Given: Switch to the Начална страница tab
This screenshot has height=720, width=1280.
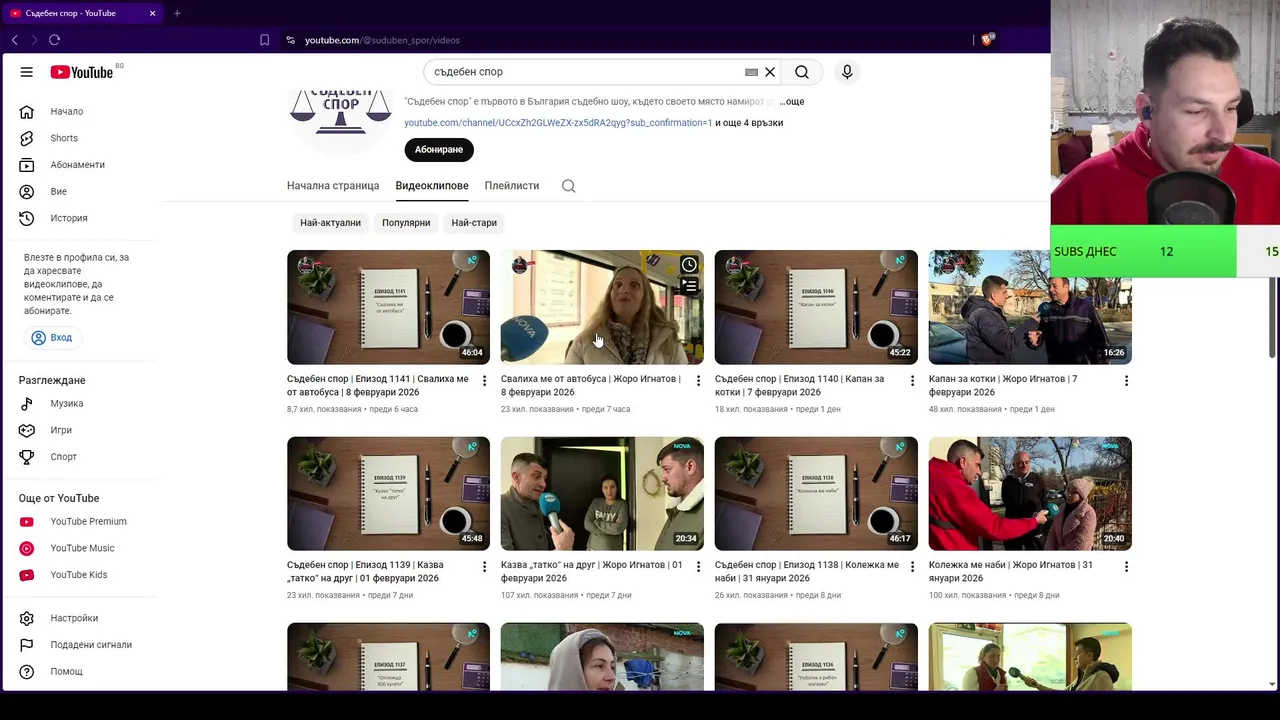Looking at the screenshot, I should (x=333, y=186).
